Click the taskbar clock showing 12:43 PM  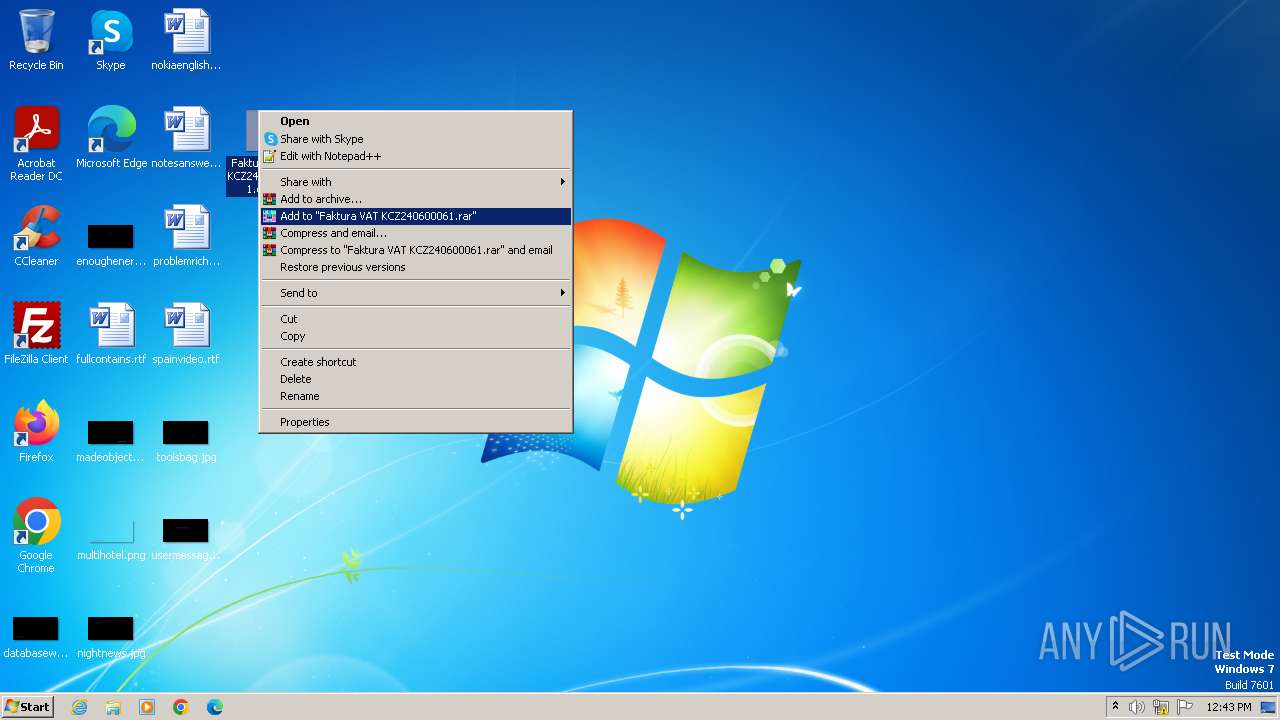tap(1229, 707)
